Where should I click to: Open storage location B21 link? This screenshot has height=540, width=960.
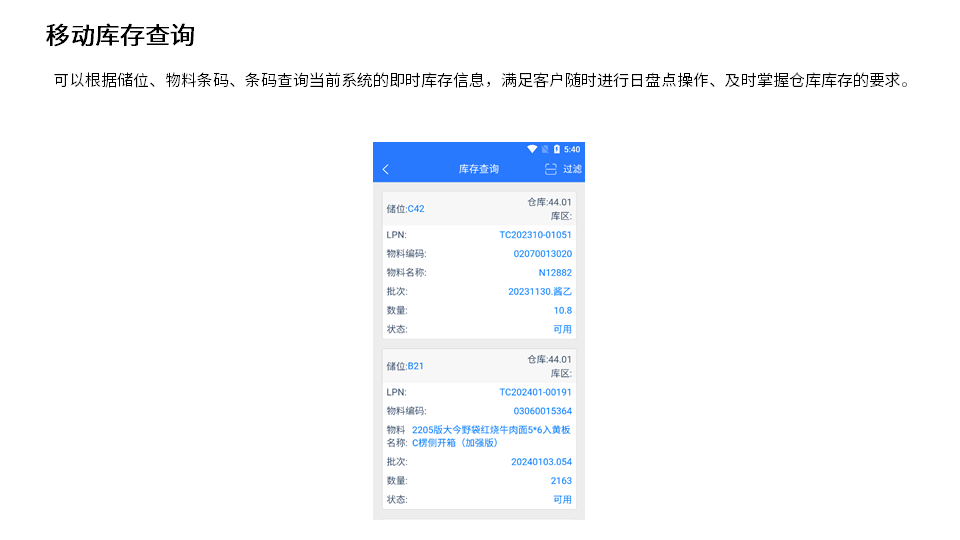pos(415,366)
